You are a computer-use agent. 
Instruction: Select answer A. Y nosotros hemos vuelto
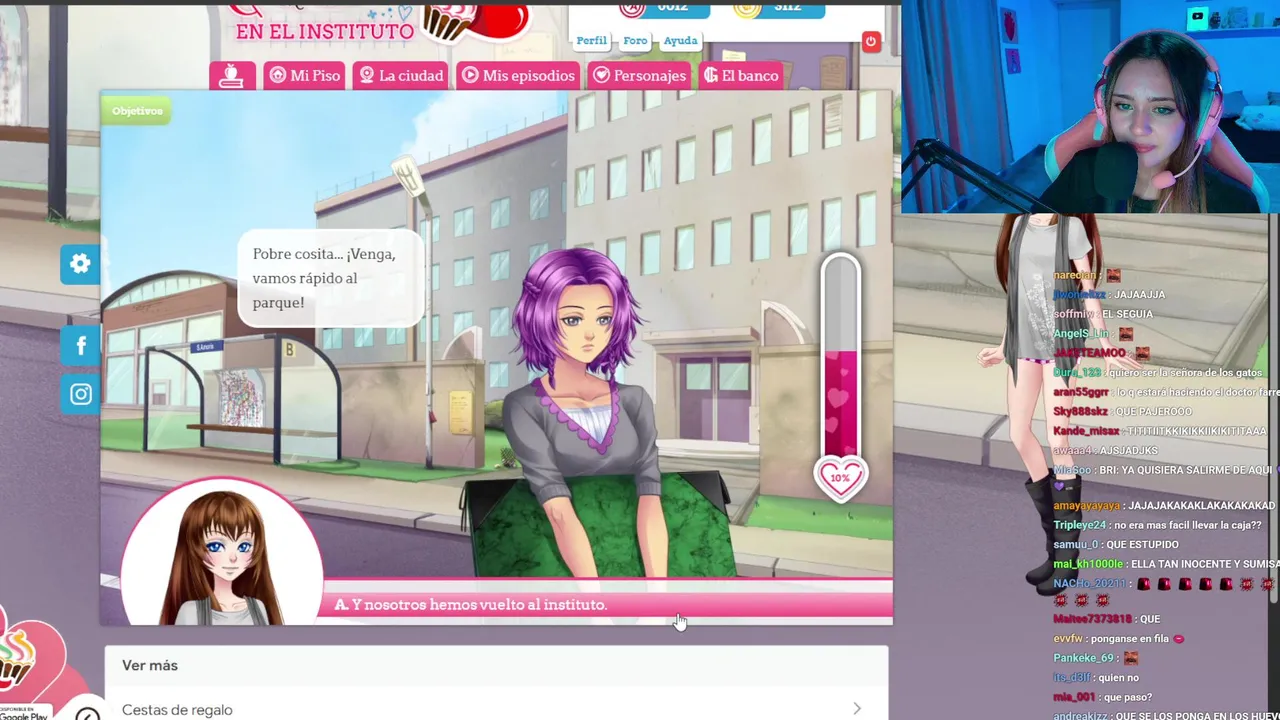pyautogui.click(x=606, y=604)
